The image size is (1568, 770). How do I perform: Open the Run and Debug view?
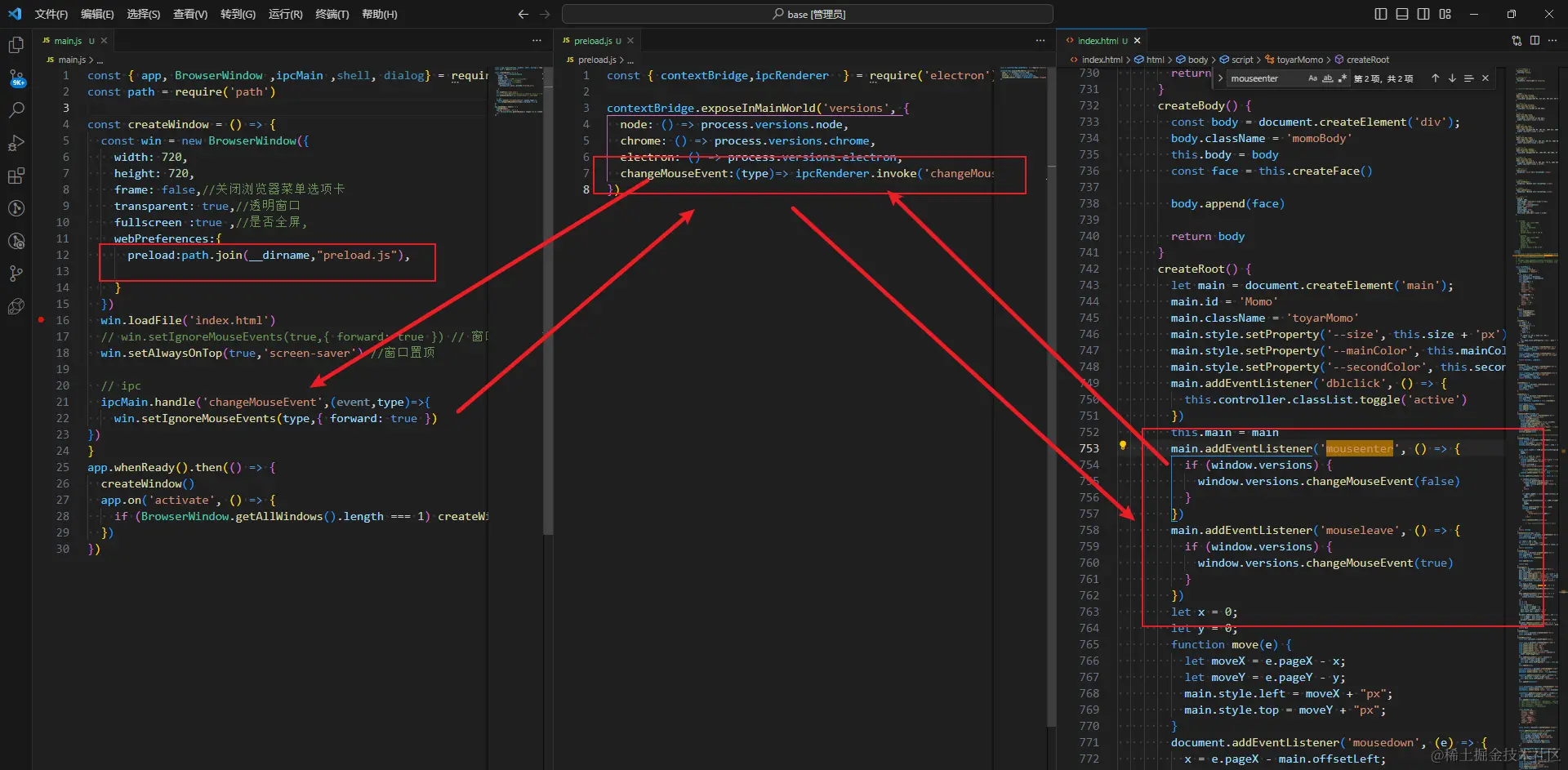(x=16, y=143)
